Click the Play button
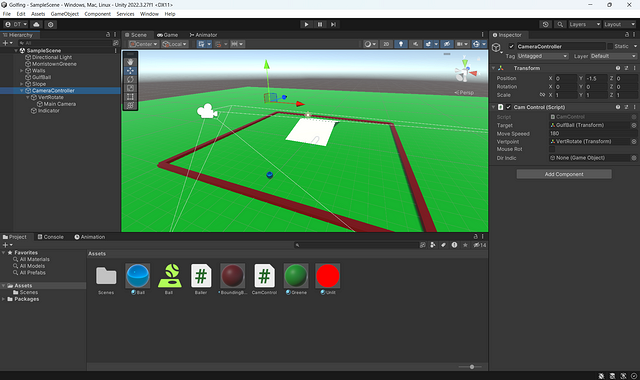This screenshot has width=640, height=380. coord(306,24)
